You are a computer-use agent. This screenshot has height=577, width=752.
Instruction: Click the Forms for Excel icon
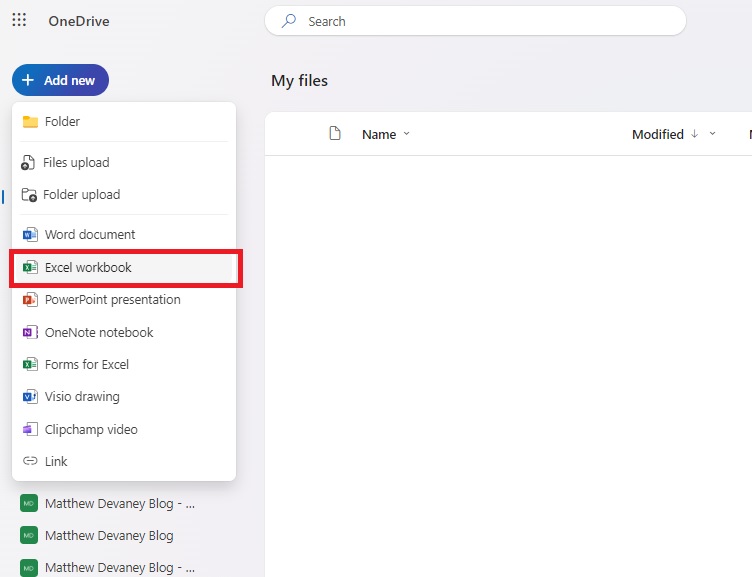click(x=30, y=365)
